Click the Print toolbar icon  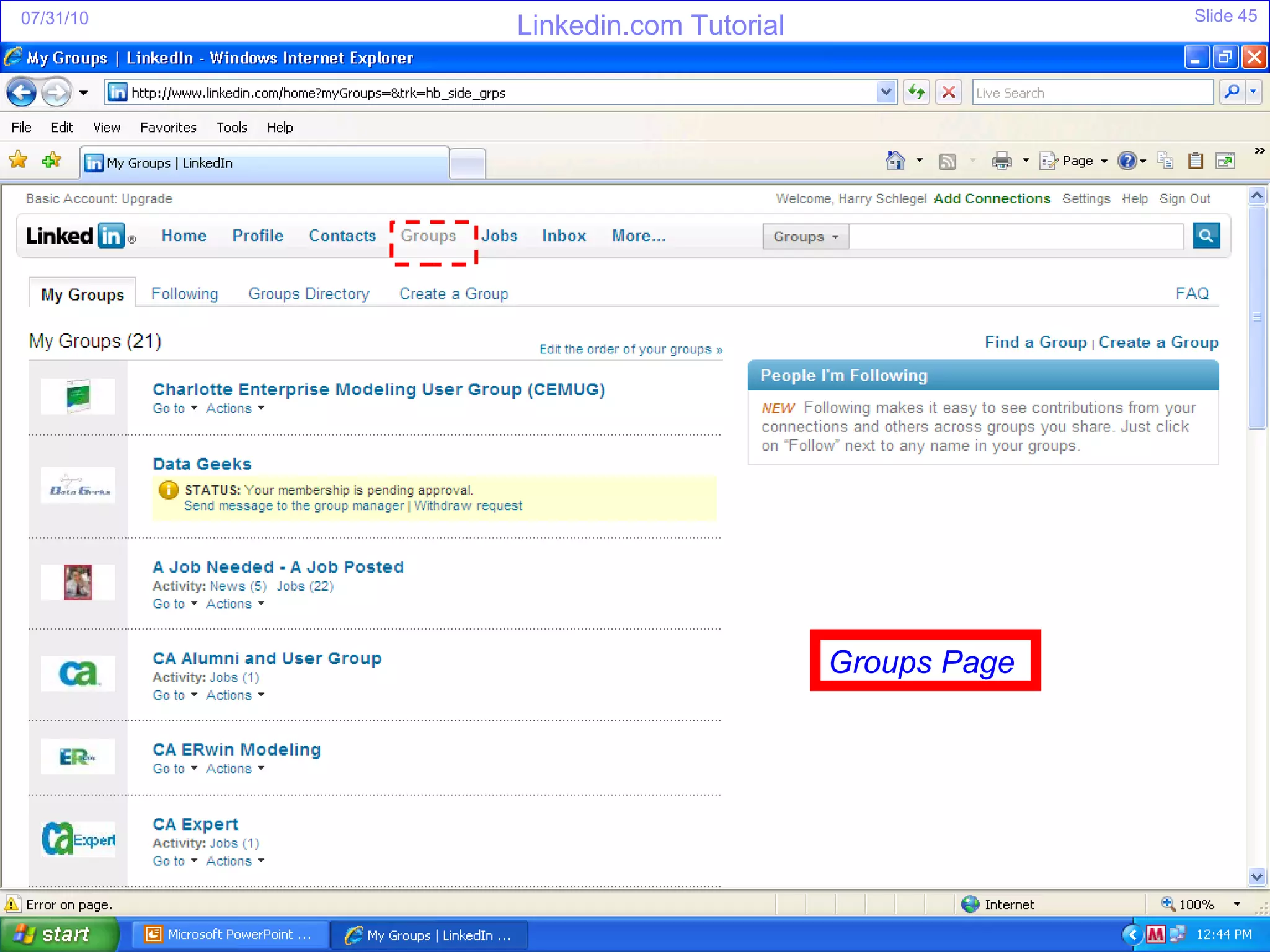1001,161
